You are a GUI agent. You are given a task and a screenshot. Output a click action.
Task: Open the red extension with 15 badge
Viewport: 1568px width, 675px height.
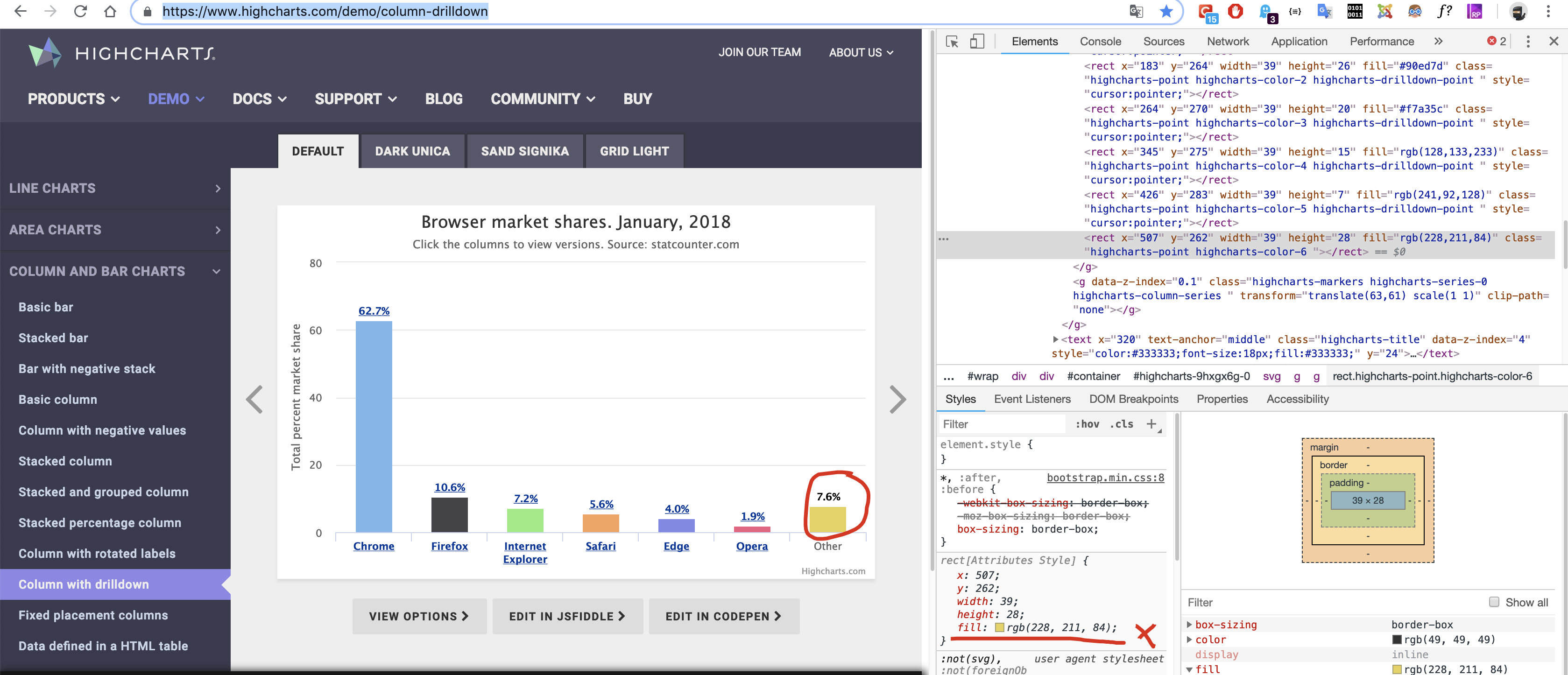[x=1207, y=12]
